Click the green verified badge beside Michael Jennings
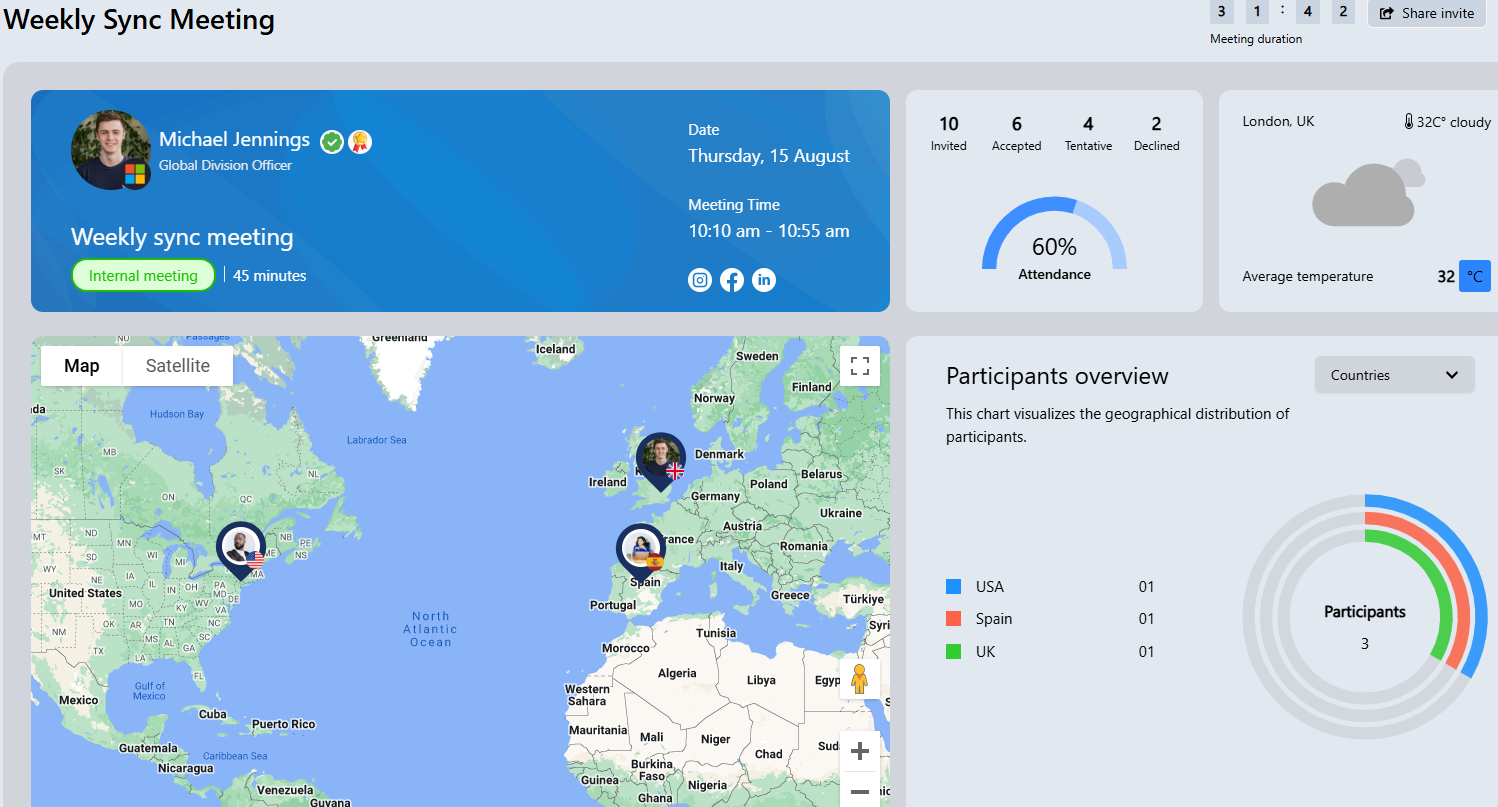The height and width of the screenshot is (807, 1498). (x=332, y=142)
